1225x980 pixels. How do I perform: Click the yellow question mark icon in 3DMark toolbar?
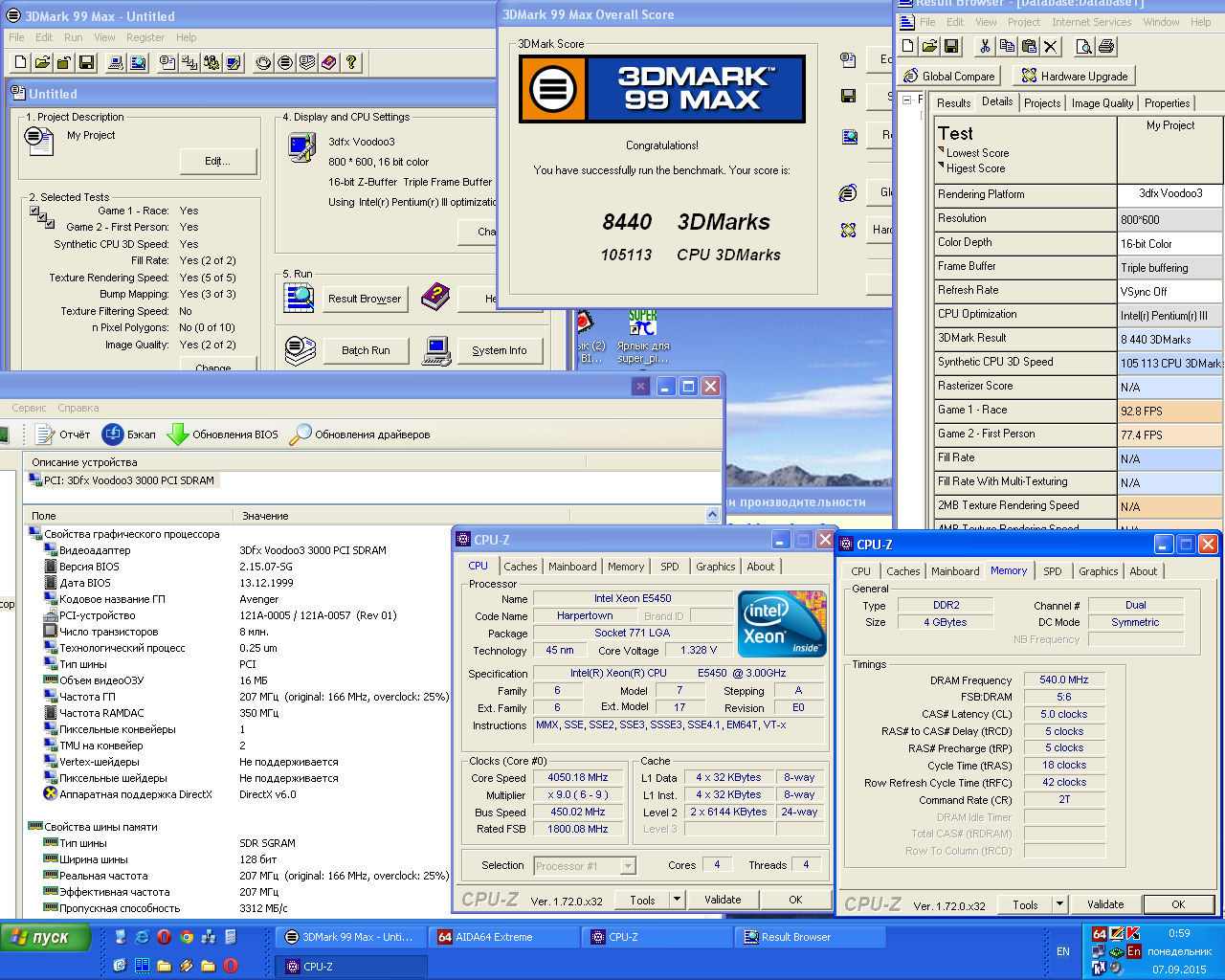point(351,63)
